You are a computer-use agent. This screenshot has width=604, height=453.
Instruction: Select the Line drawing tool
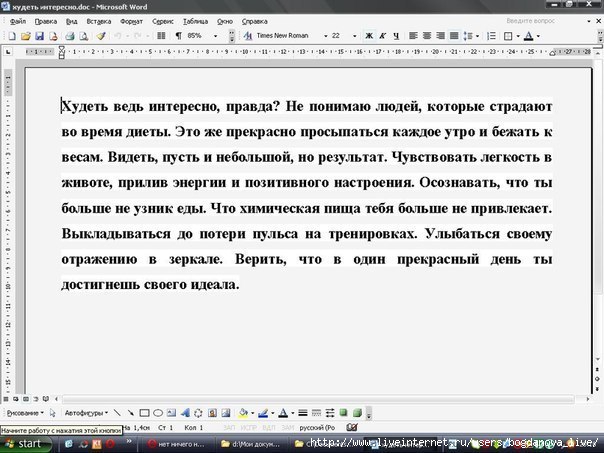click(117, 413)
